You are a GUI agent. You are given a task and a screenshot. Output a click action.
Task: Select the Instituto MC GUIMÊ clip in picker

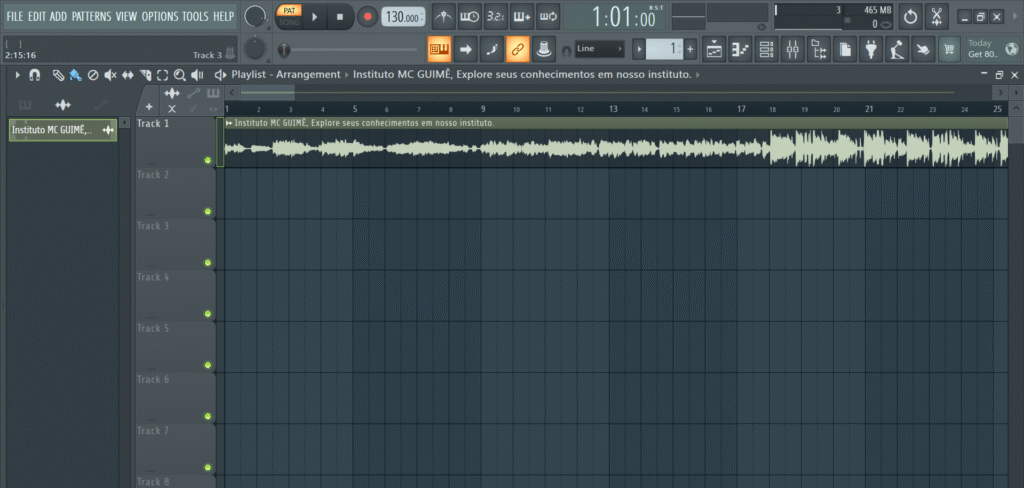[x=63, y=130]
